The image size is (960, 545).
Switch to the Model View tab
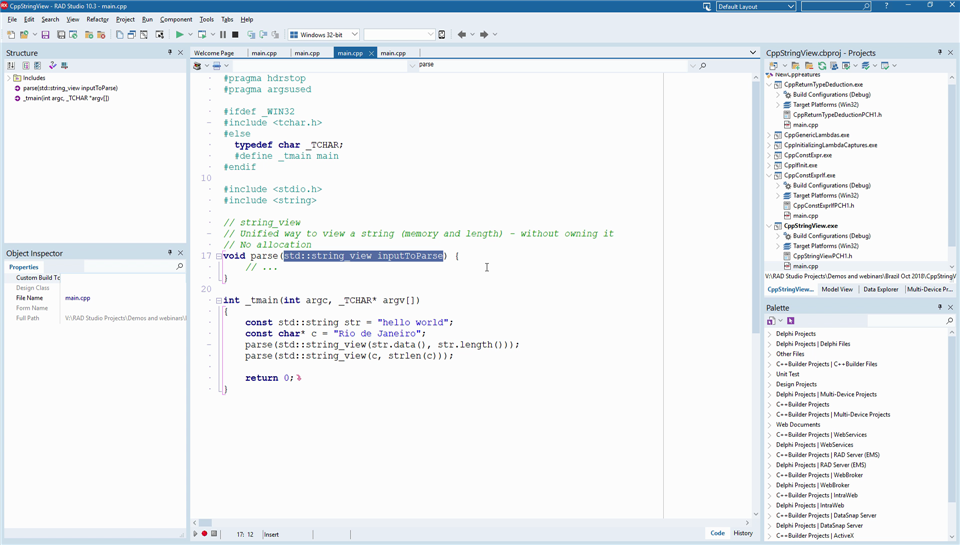click(x=837, y=289)
